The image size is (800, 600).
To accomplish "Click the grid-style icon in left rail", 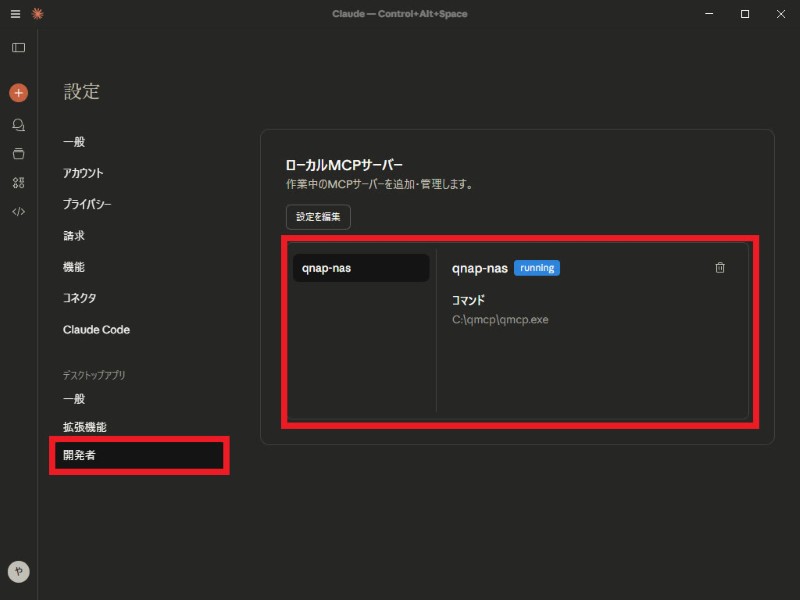I will pyautogui.click(x=18, y=183).
